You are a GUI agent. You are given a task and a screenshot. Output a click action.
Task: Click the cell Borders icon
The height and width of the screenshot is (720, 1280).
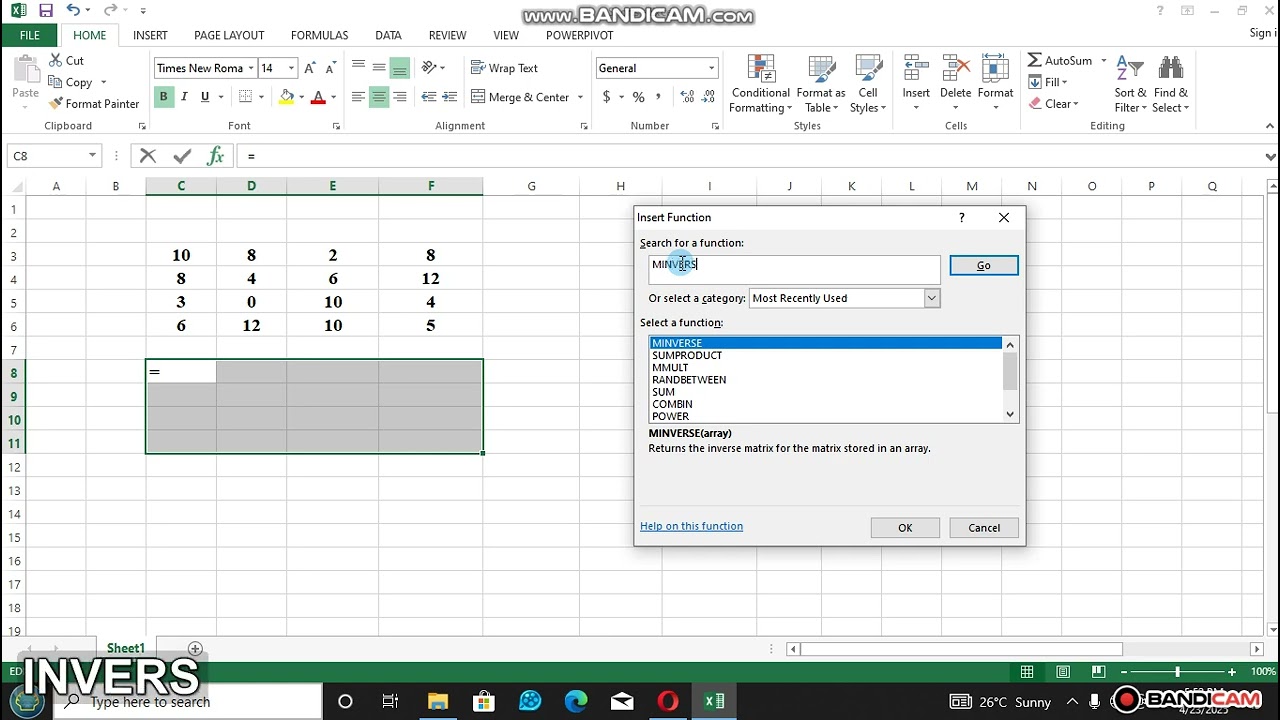tap(245, 97)
